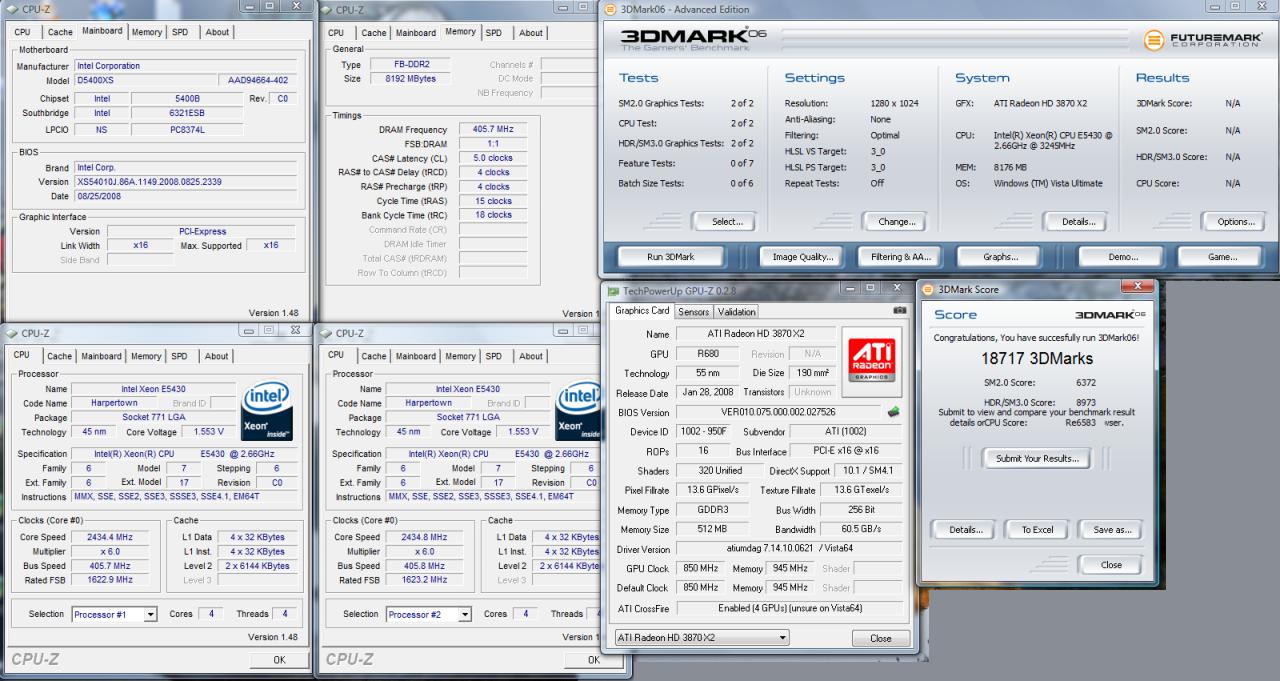Click the GPU-Z Name field ATI Radeon HD 3870 X2
Screen dimensions: 1280x681
coord(755,335)
